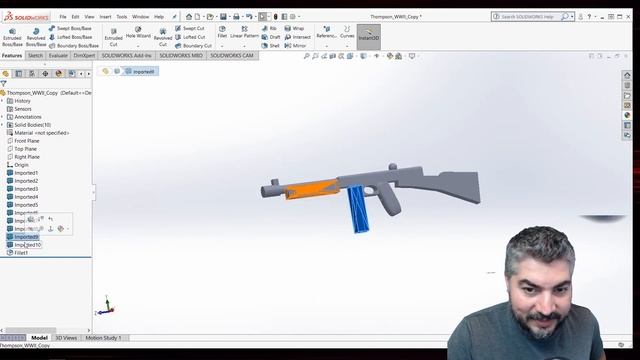The image size is (640, 360).
Task: Open dropdown arrow under Curves
Action: point(347,46)
